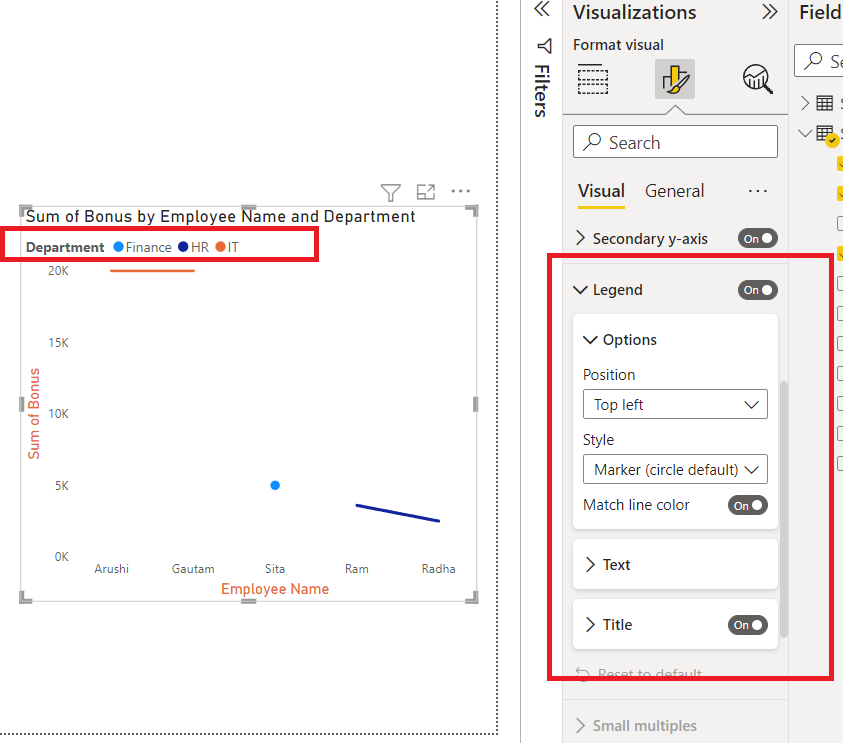
Task: Turn off the Legend toggle
Action: pyautogui.click(x=758, y=290)
